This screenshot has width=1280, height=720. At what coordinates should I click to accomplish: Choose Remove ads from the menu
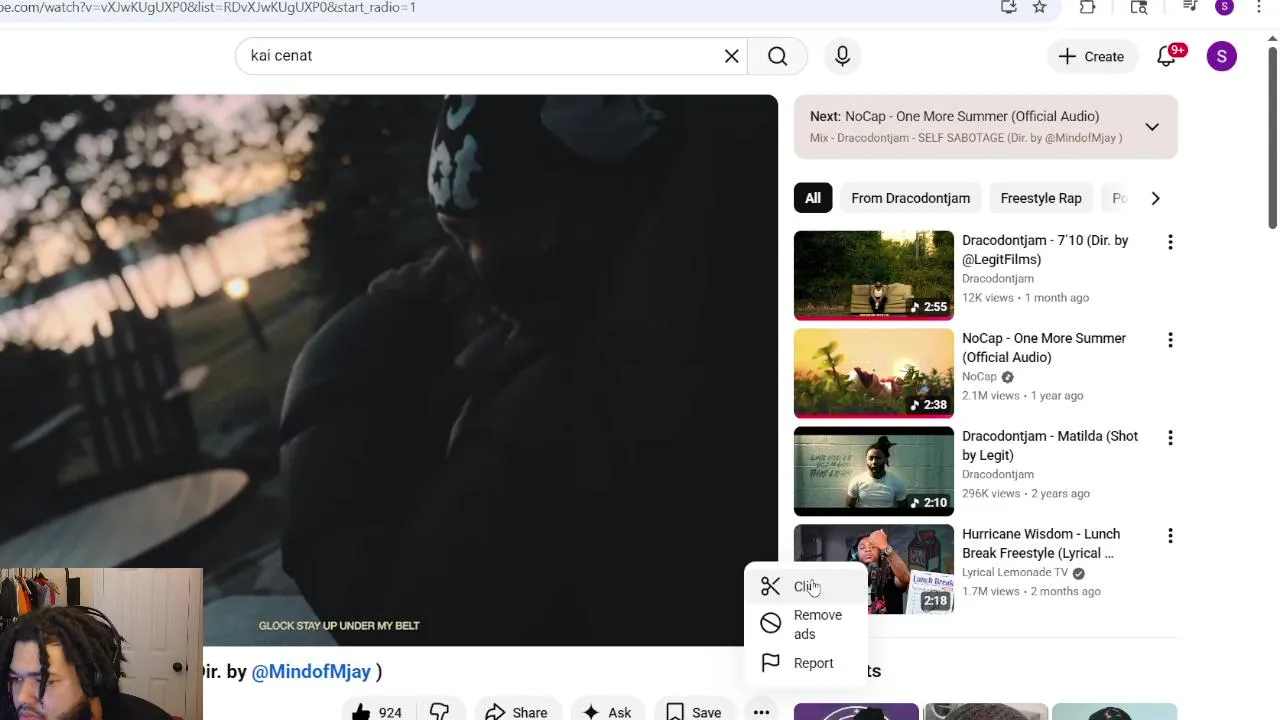tap(806, 624)
